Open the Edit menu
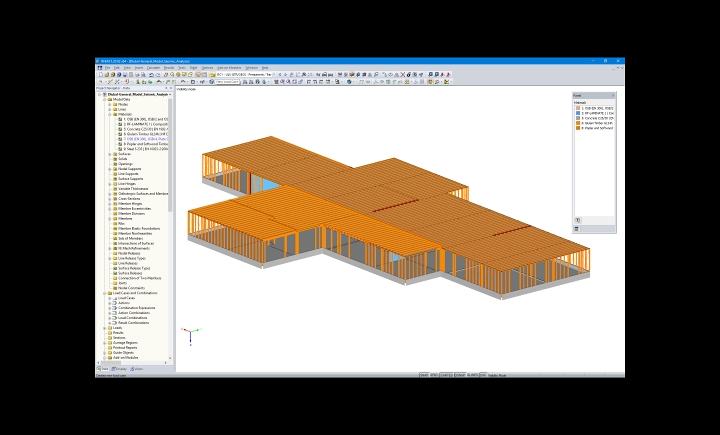The width and height of the screenshot is (720, 435). tap(117, 68)
